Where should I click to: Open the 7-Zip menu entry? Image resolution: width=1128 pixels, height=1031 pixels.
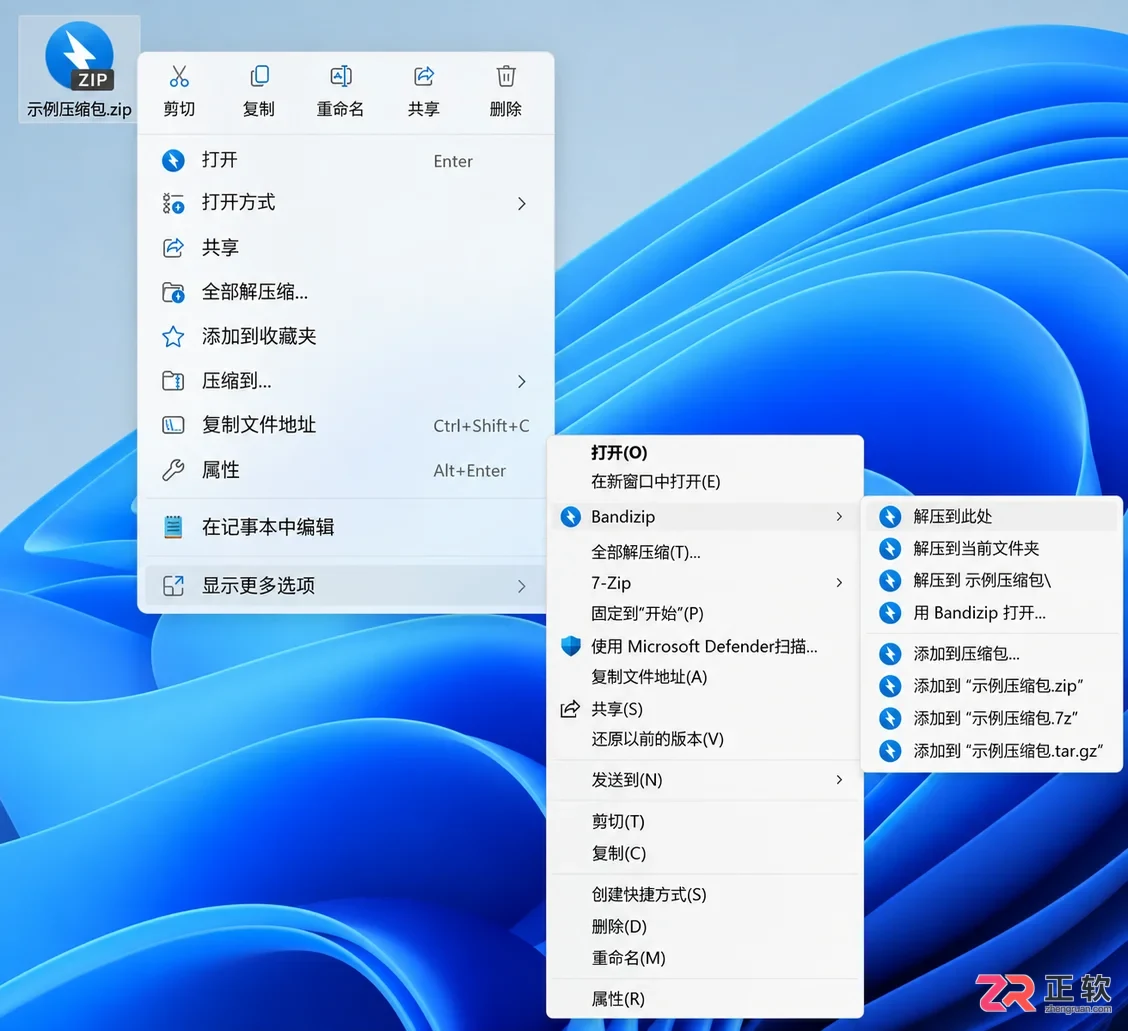[705, 583]
